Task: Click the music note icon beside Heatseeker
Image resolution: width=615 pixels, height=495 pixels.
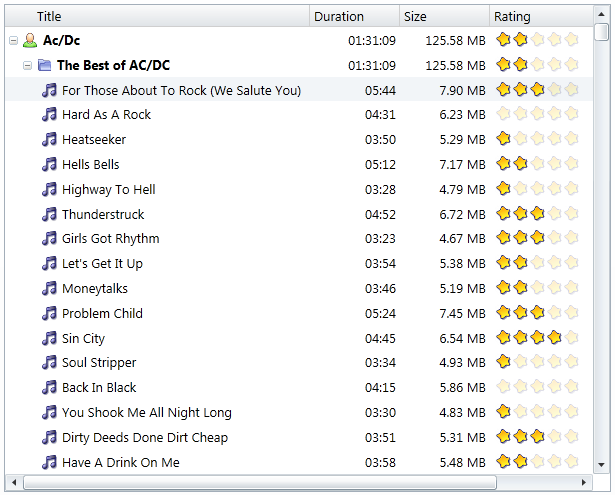Action: [x=49, y=139]
